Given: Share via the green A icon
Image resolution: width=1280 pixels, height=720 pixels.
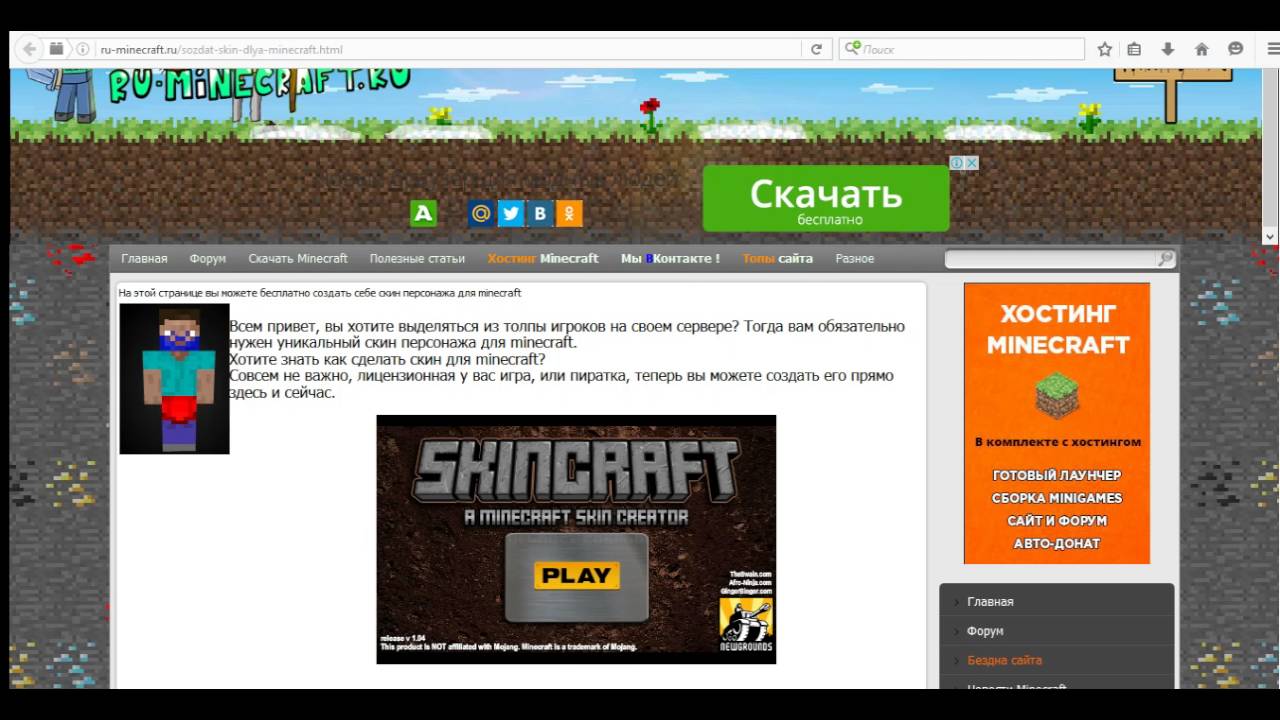Looking at the screenshot, I should [423, 213].
